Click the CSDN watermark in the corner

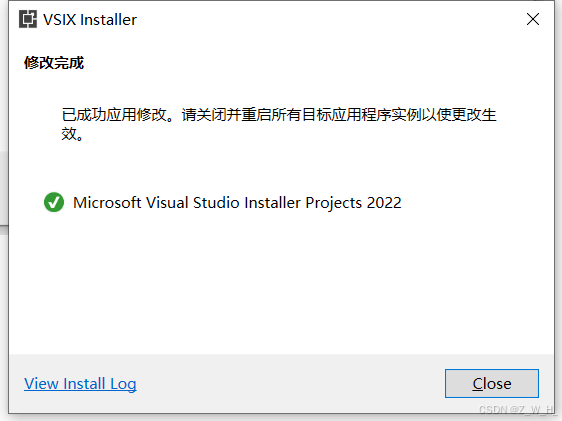click(x=516, y=410)
